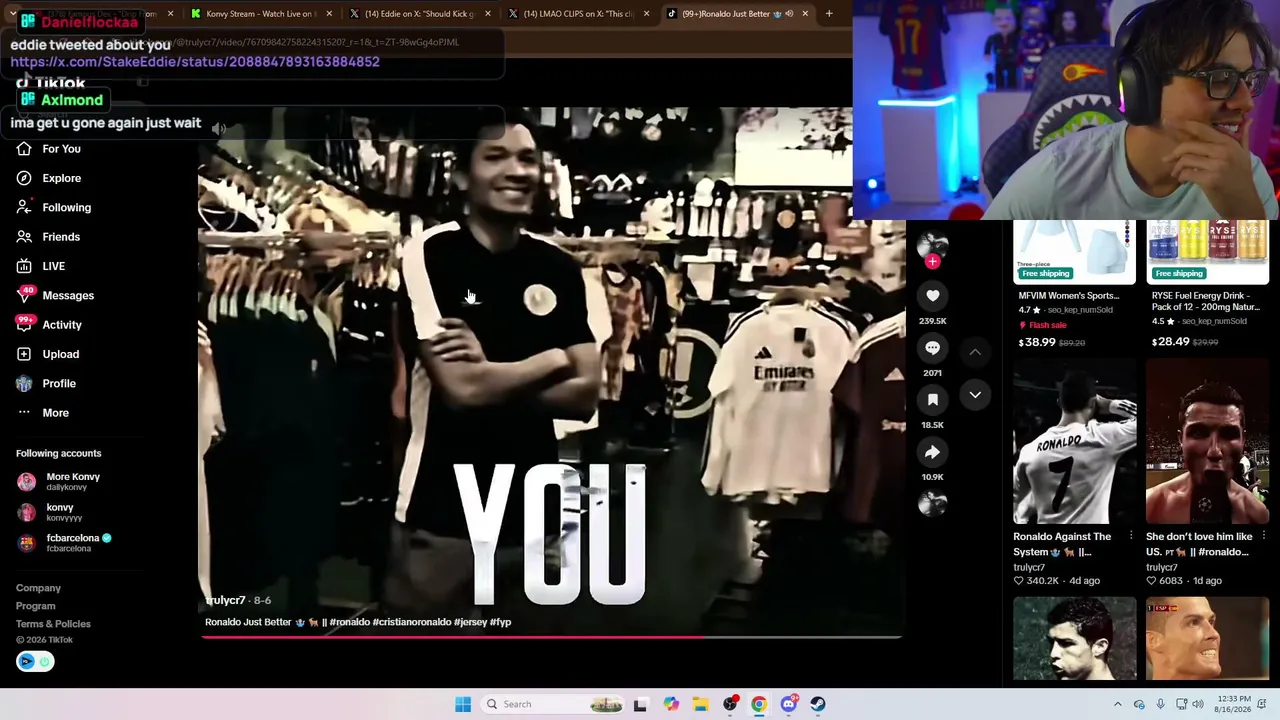Seek on the red video progress bar

tap(552, 636)
